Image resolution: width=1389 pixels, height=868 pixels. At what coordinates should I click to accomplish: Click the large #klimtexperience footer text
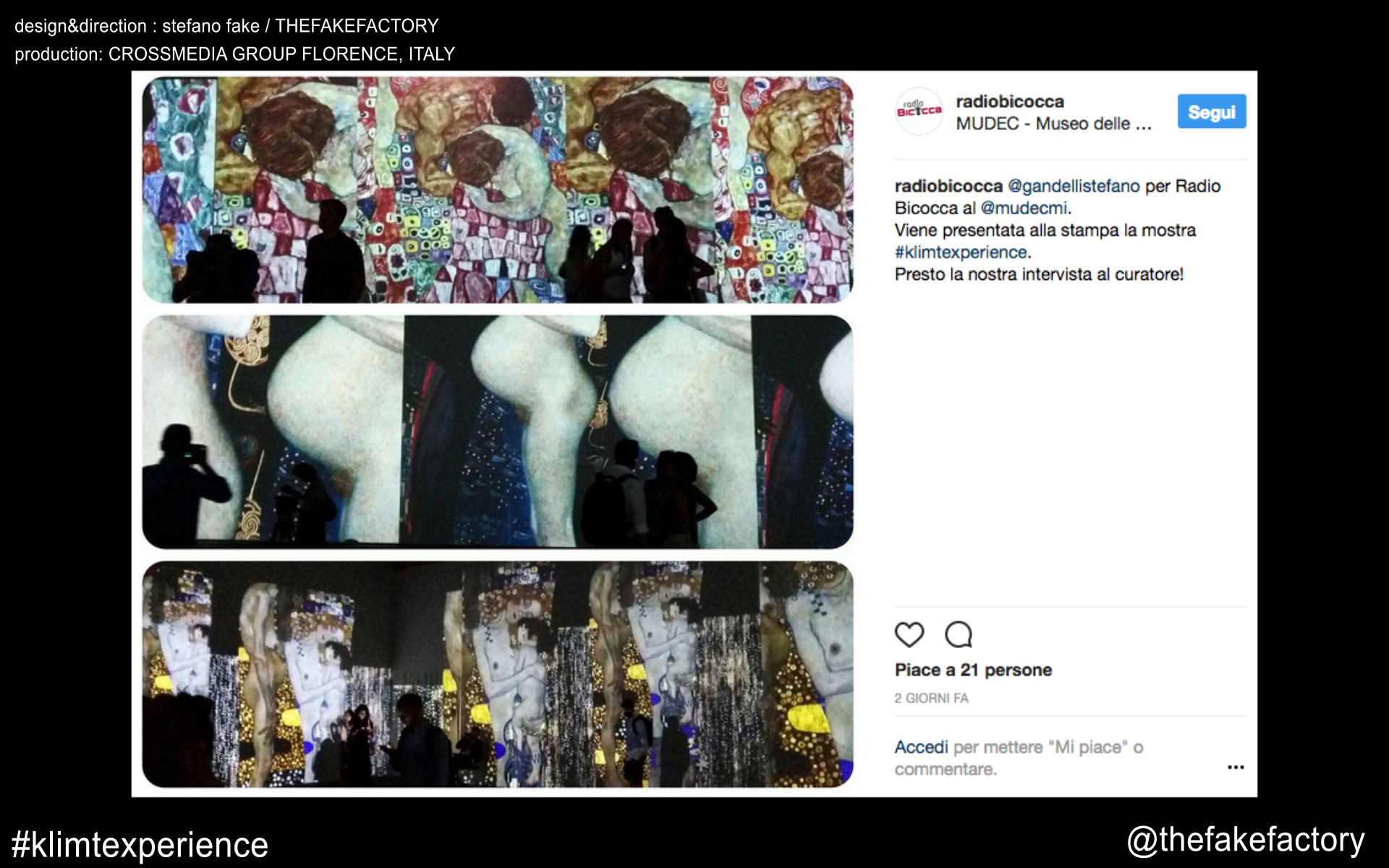[140, 844]
